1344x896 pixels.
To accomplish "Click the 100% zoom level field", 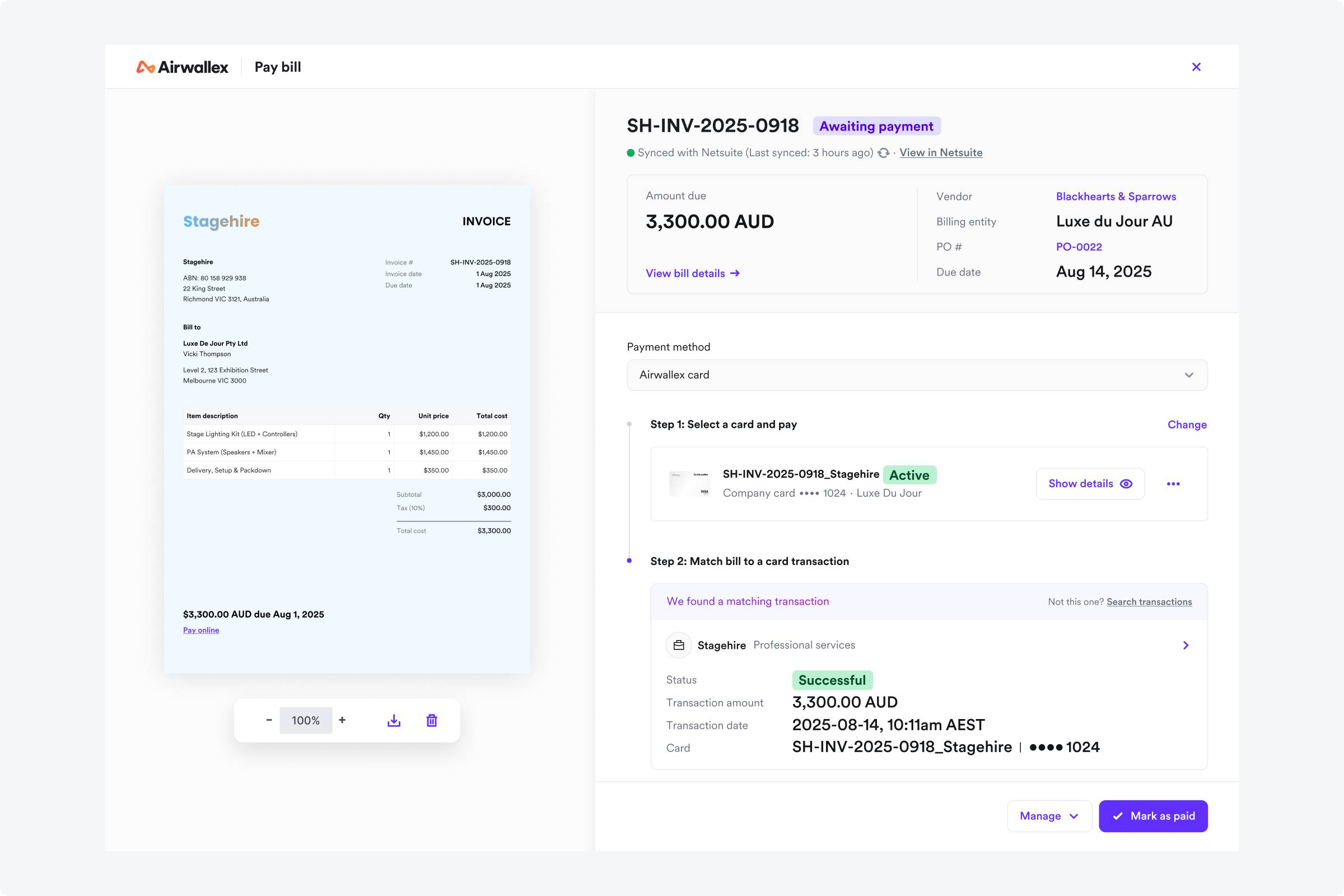I will tap(306, 721).
